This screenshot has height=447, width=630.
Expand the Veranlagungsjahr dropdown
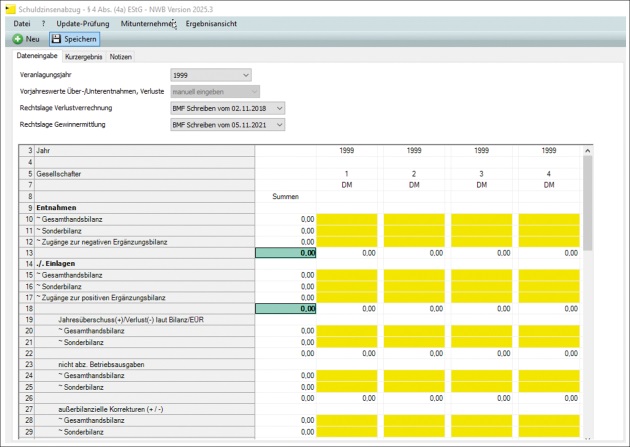(211, 75)
